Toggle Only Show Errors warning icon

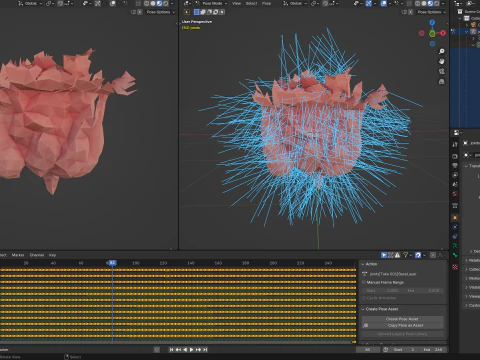pyautogui.click(x=397, y=255)
